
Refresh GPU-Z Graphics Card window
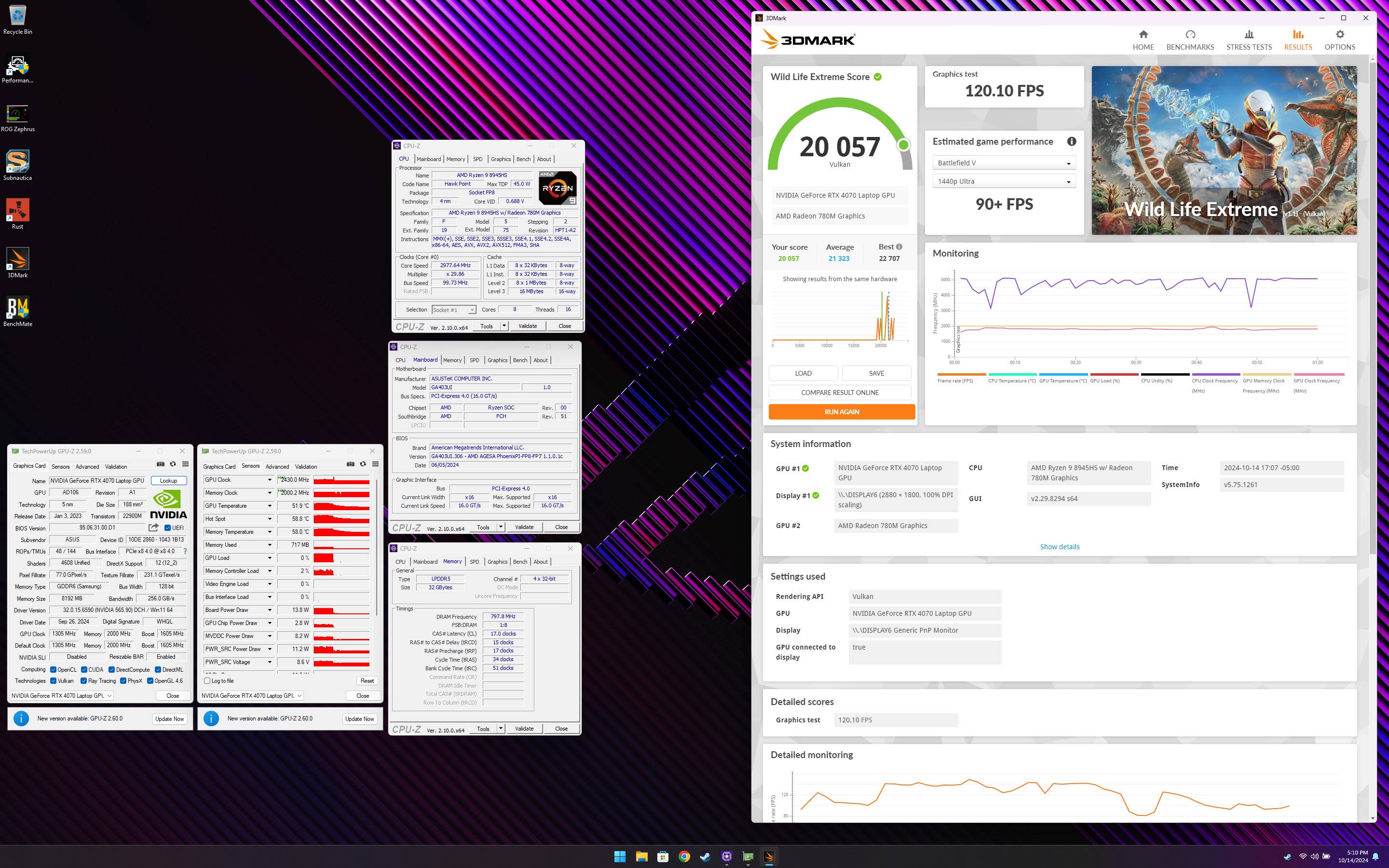pyautogui.click(x=173, y=464)
